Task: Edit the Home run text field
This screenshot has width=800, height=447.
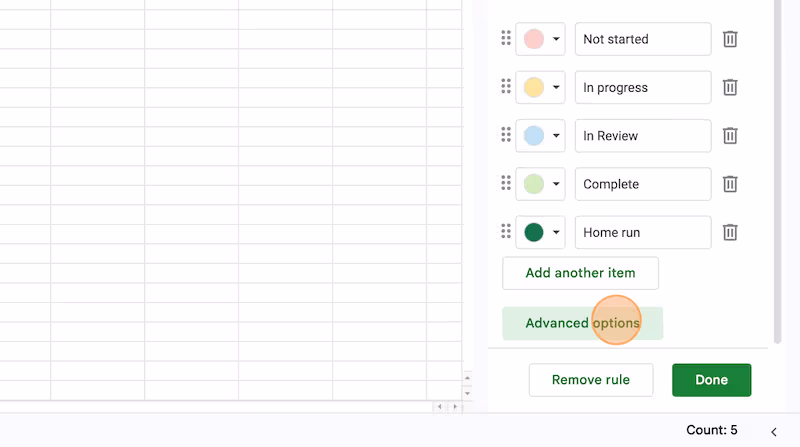Action: (x=643, y=232)
